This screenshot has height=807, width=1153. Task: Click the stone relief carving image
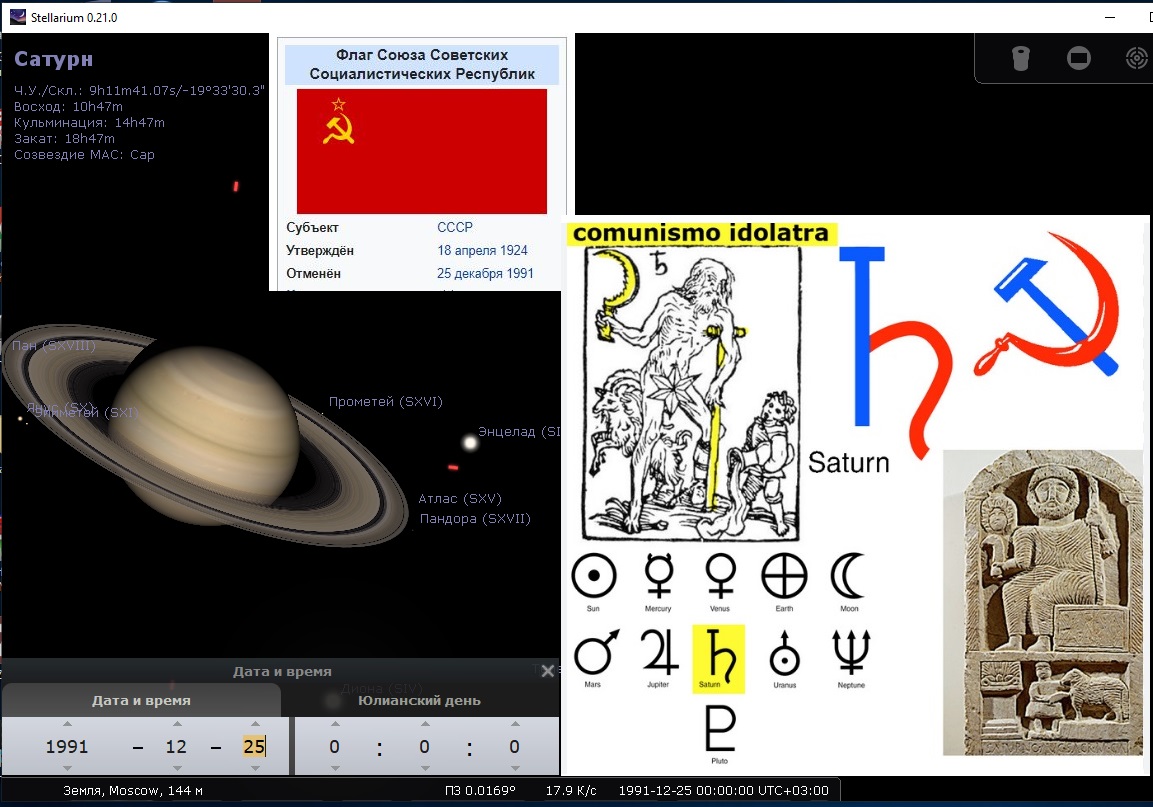pyautogui.click(x=1043, y=602)
